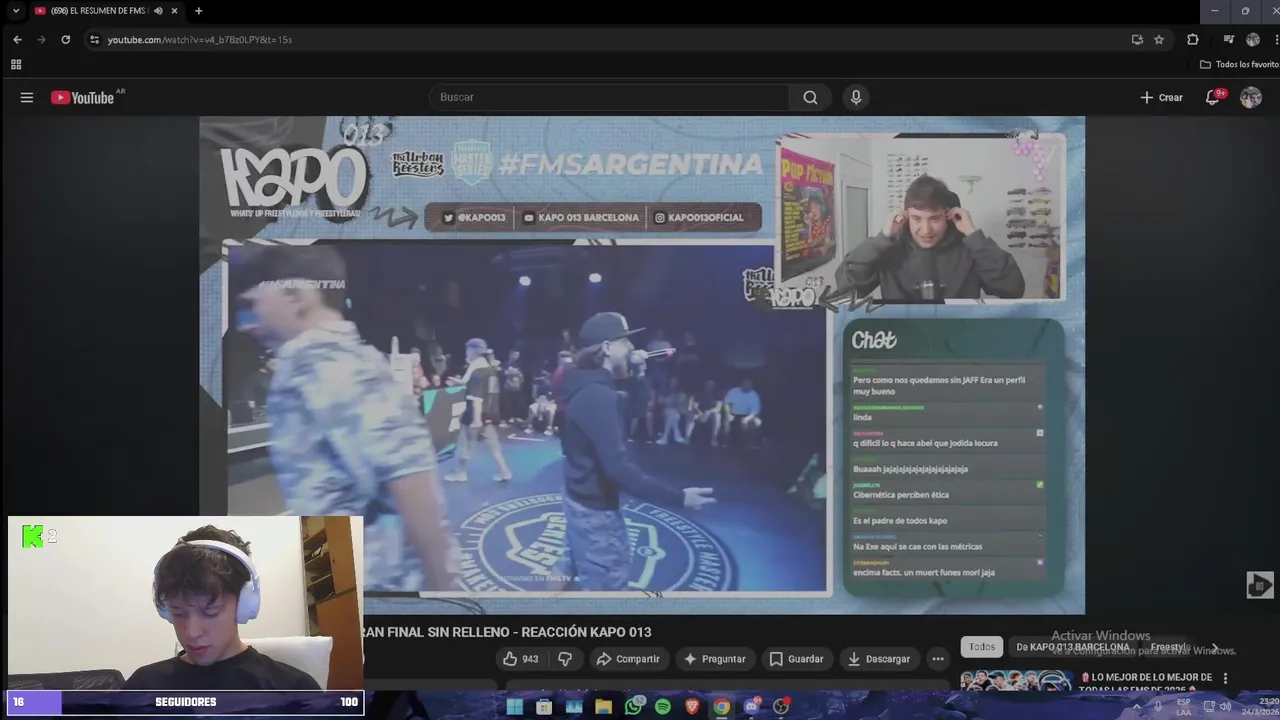Viewport: 1280px width, 720px height.
Task: Click the Compartir share button
Action: (x=628, y=659)
